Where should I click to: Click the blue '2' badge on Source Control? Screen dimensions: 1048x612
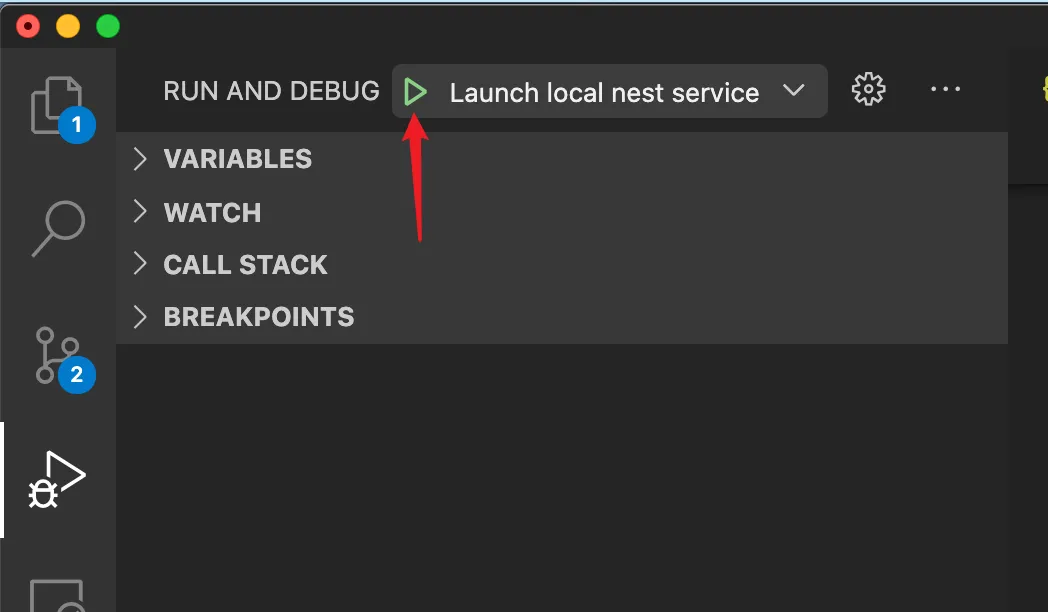(x=77, y=376)
